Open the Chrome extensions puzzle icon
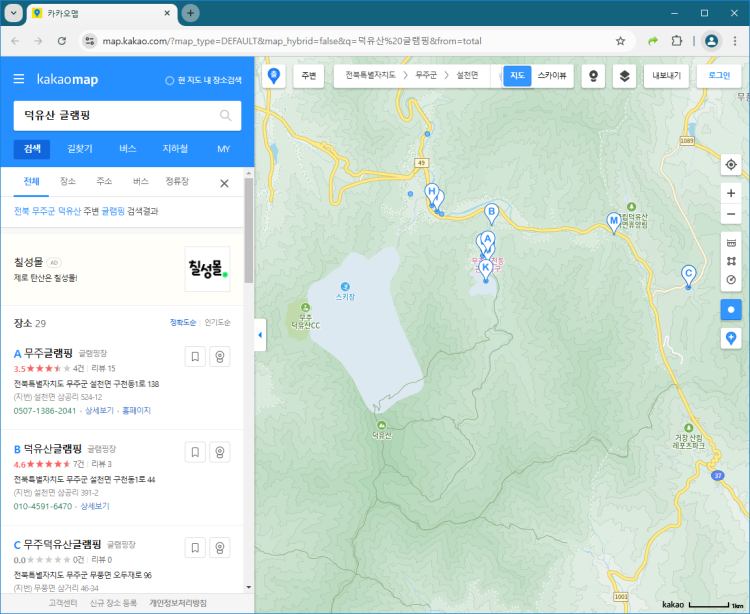Viewport: 750px width, 614px height. pyautogui.click(x=676, y=41)
